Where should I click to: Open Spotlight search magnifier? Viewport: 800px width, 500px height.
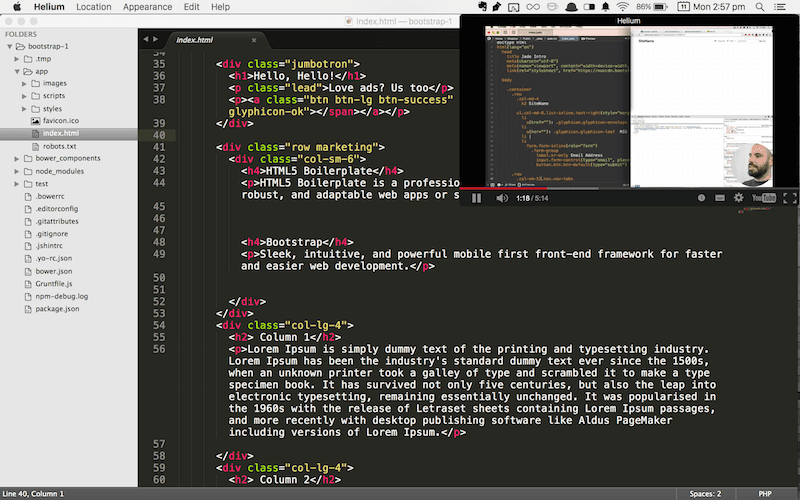point(760,7)
